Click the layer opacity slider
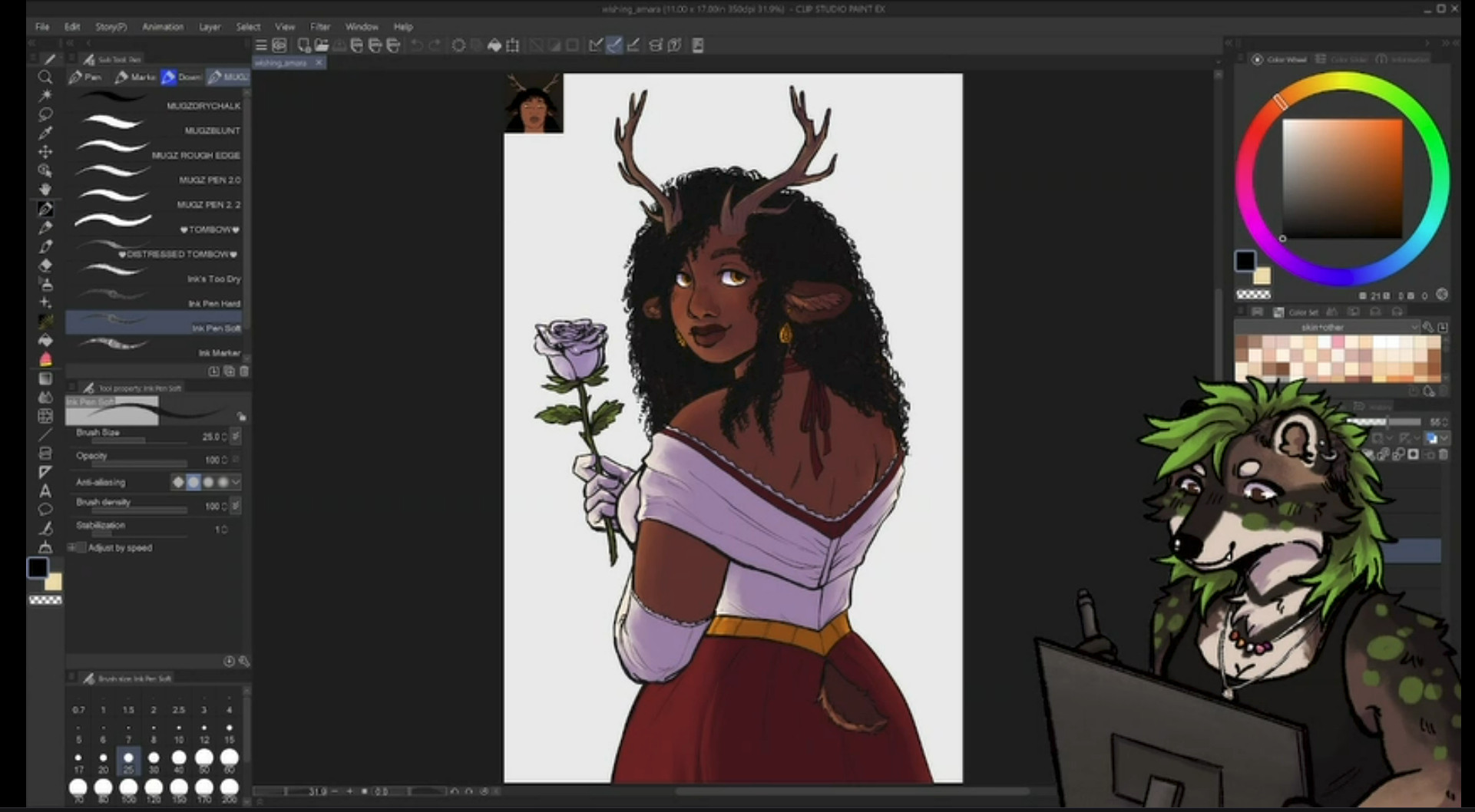Screen dimensions: 1475x812 [1384, 422]
